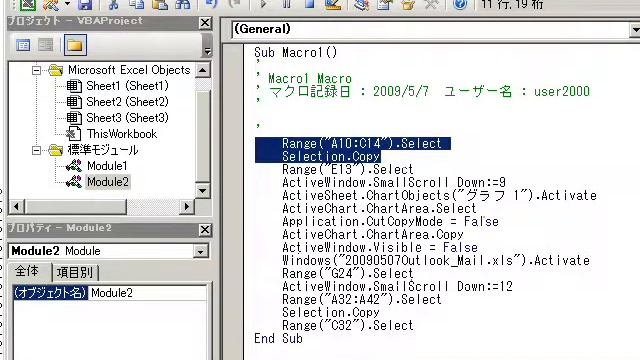Open Insert object dropdown arrow in toolbar
The width and height of the screenshot is (640, 360).
coord(67,5)
